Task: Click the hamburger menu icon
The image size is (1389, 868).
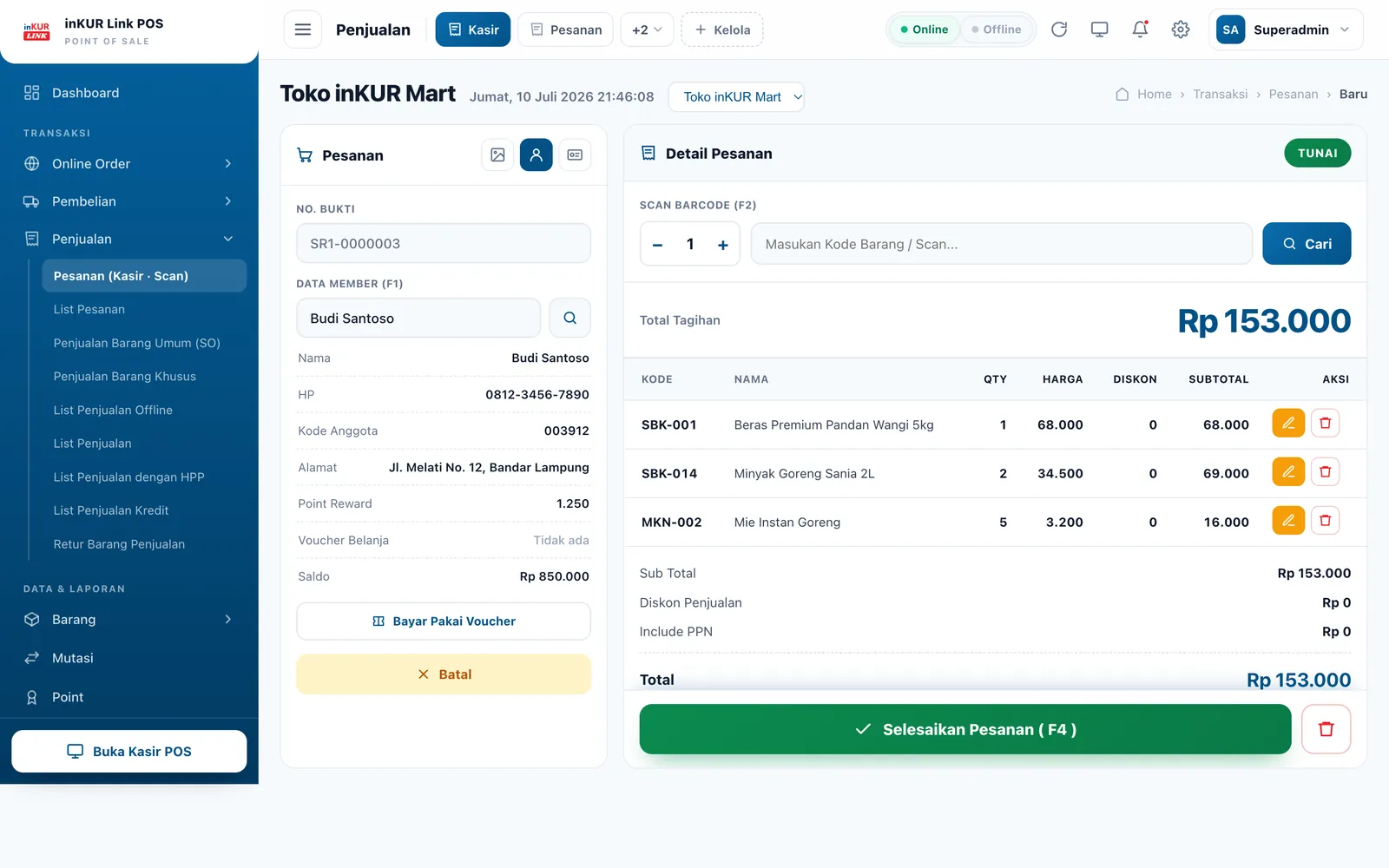Action: [x=303, y=30]
